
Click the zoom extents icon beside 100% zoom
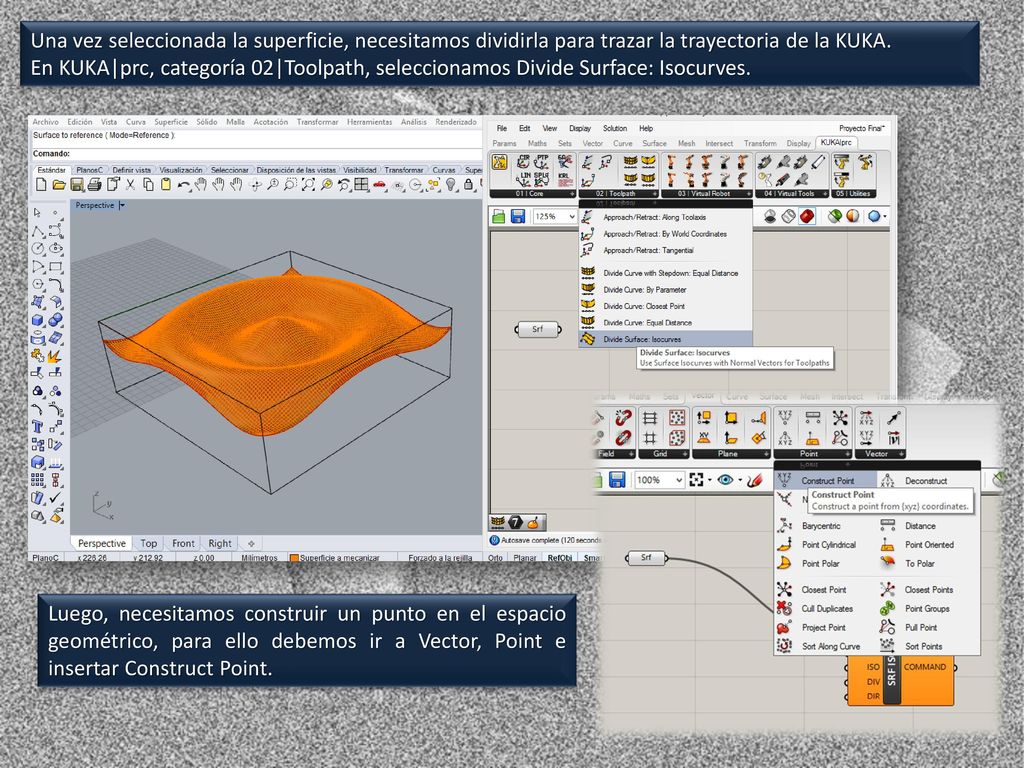697,480
